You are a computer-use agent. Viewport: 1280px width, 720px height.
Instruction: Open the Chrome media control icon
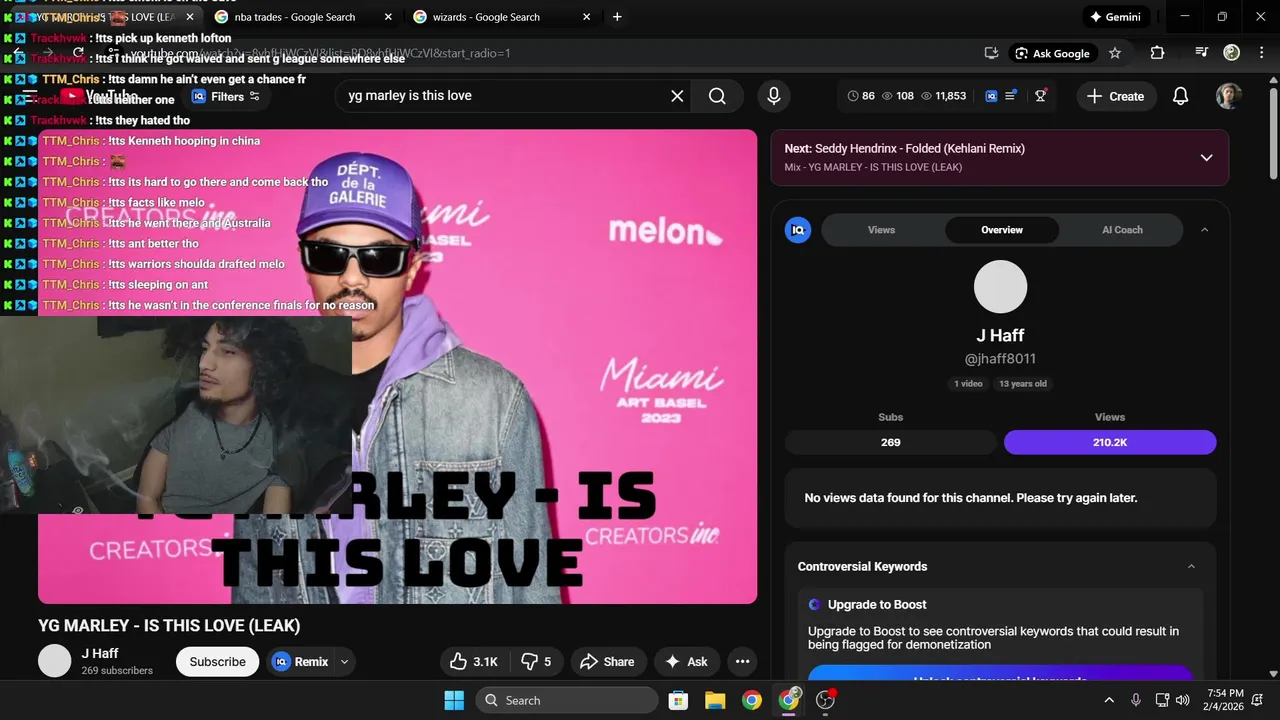click(x=1202, y=53)
